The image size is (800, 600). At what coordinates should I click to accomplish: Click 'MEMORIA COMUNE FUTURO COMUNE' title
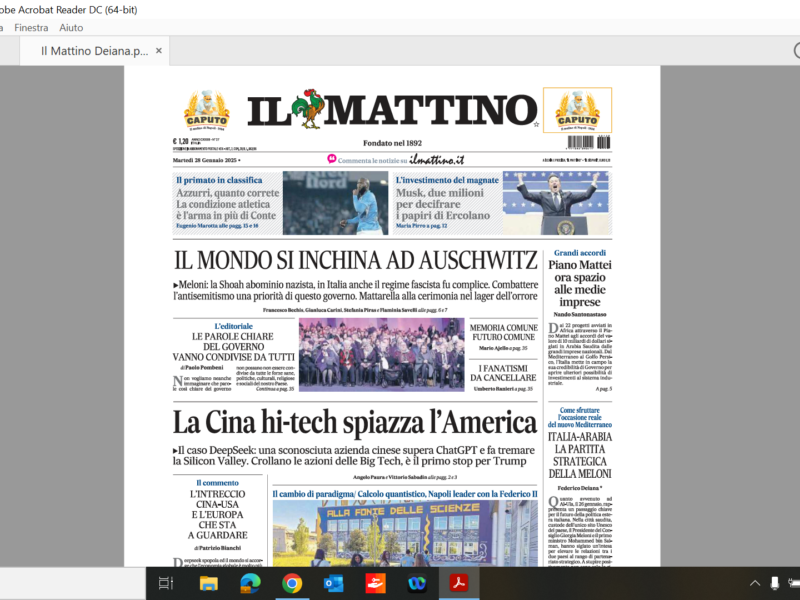(x=504, y=332)
